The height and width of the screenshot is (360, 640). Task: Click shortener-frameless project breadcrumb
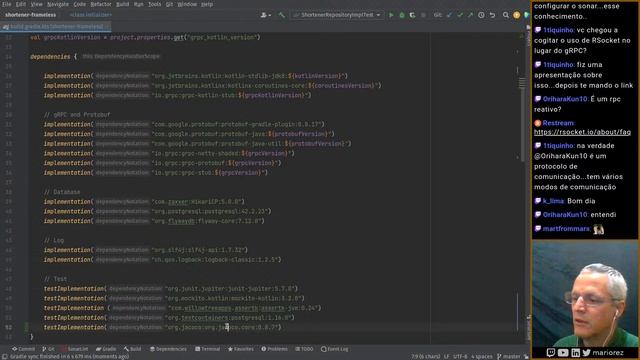[x=31, y=15]
